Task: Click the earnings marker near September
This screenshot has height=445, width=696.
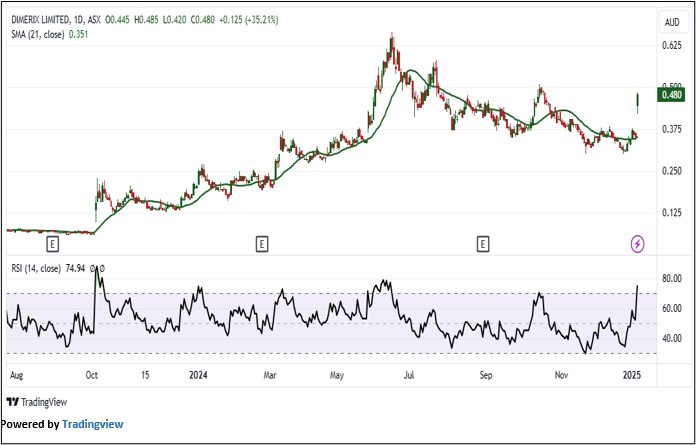Action: coord(482,244)
